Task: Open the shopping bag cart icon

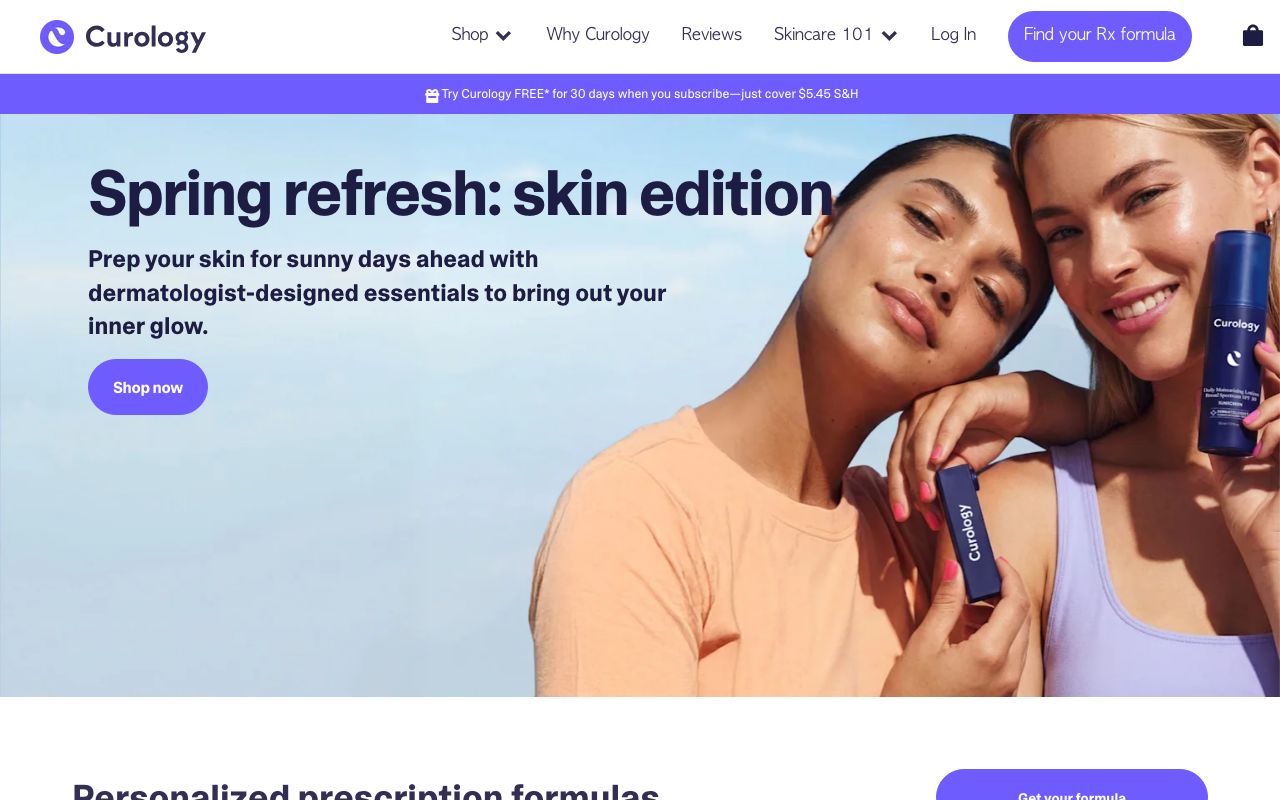Action: pyautogui.click(x=1252, y=35)
